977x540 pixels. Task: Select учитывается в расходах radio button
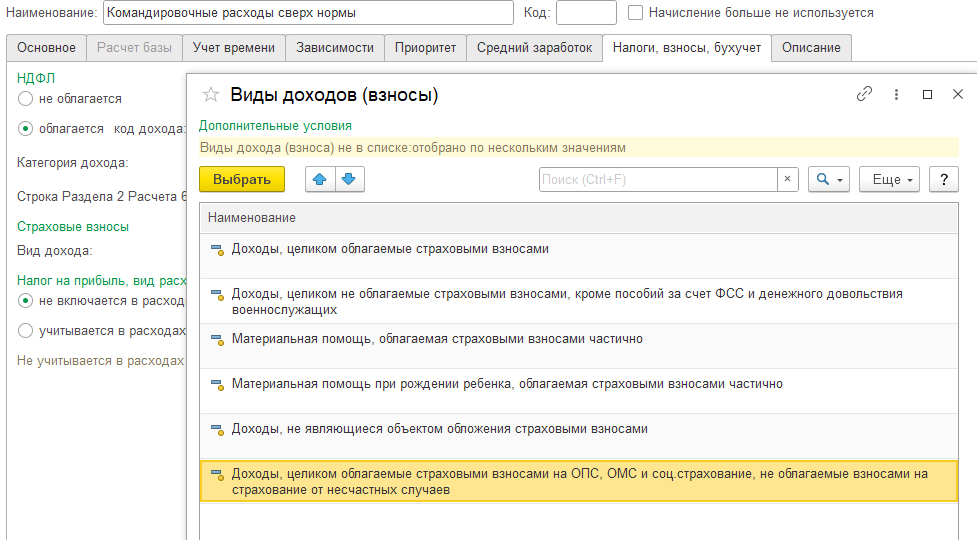pos(25,331)
